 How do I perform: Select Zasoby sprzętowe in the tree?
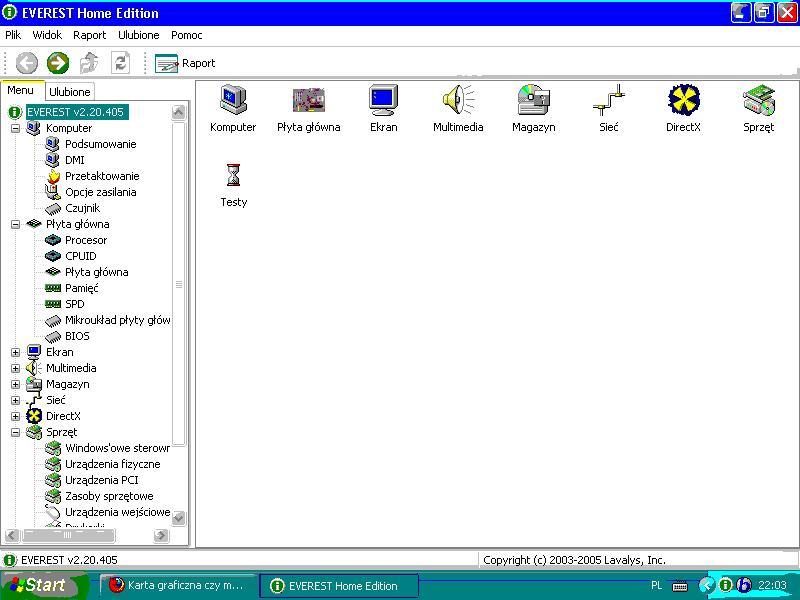[x=109, y=496]
